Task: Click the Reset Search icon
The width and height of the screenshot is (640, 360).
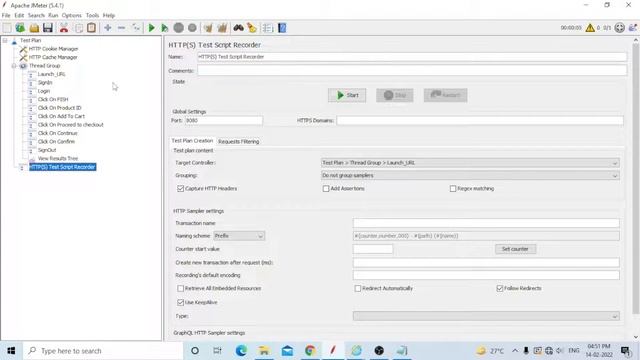Action: [252, 28]
